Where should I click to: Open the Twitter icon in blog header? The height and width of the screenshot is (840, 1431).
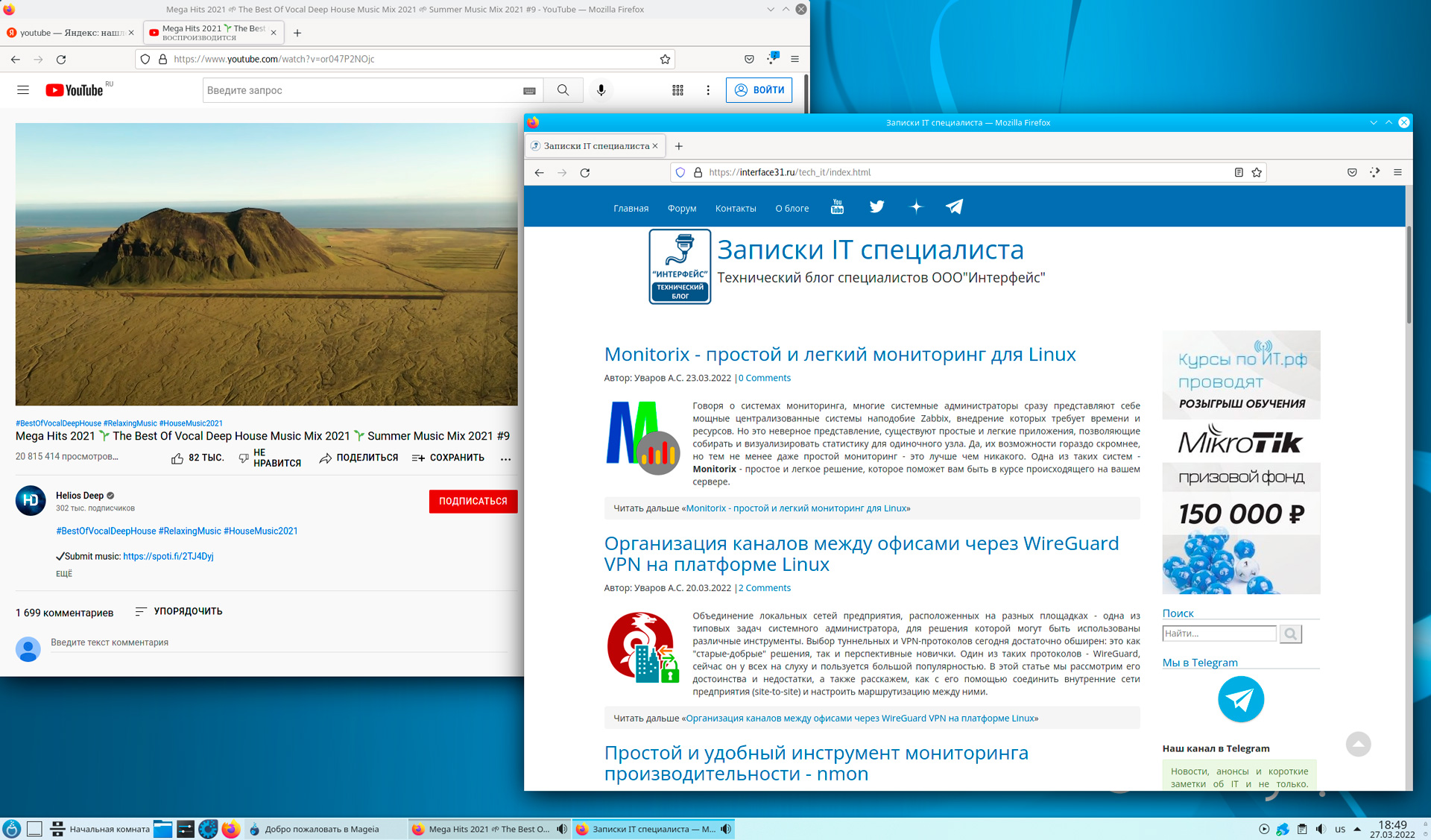click(x=876, y=207)
